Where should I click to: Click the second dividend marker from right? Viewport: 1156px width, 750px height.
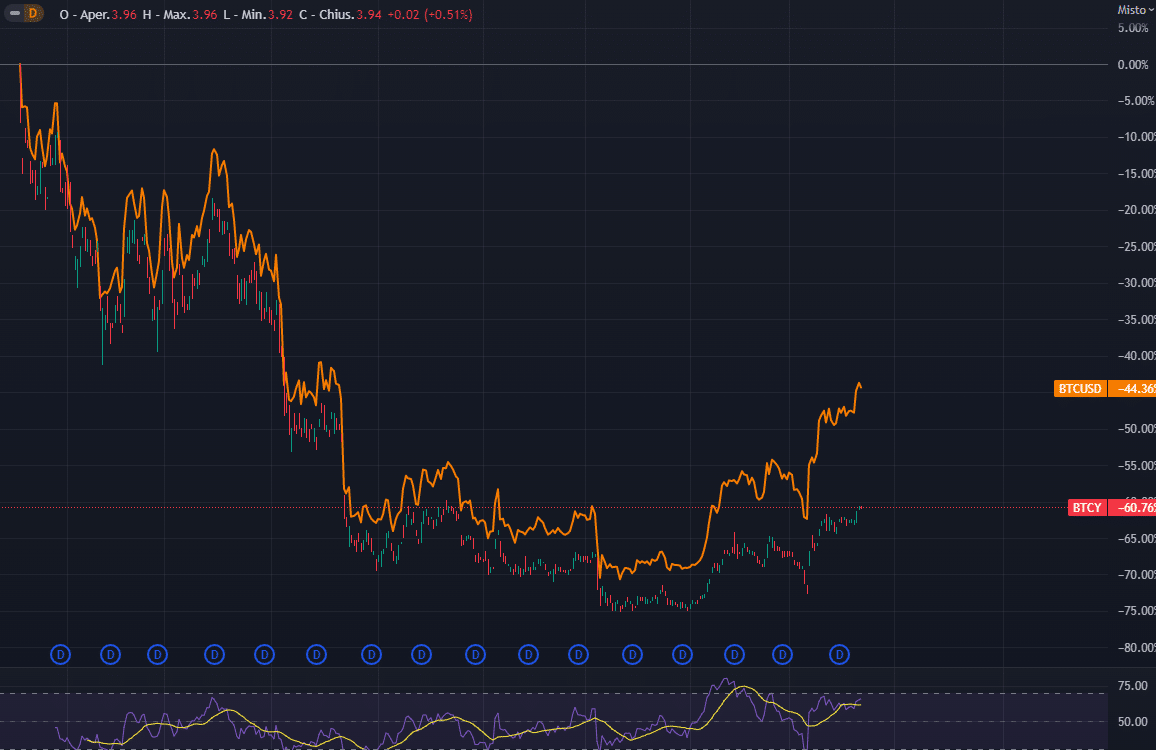[783, 655]
